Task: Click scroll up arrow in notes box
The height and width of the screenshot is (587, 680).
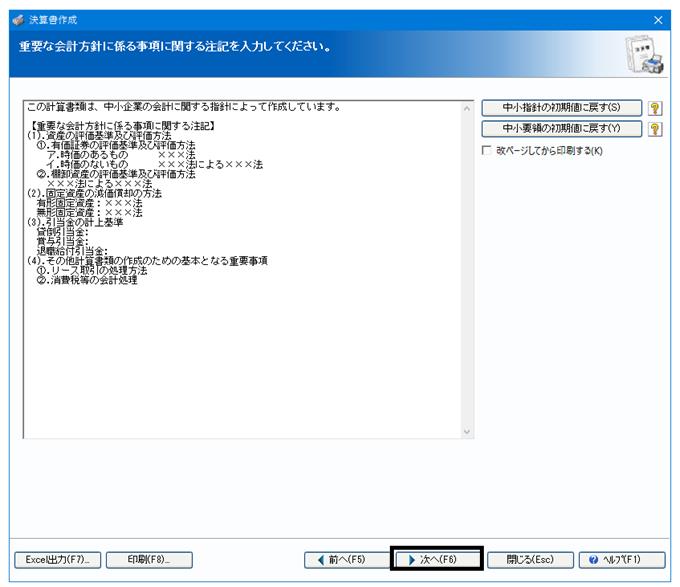Action: [x=467, y=108]
